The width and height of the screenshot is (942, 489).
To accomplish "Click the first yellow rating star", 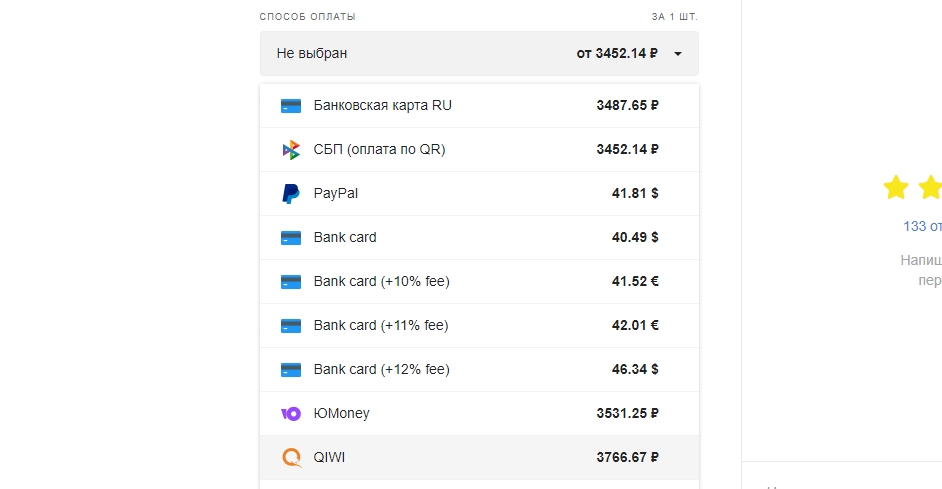I will coord(896,187).
